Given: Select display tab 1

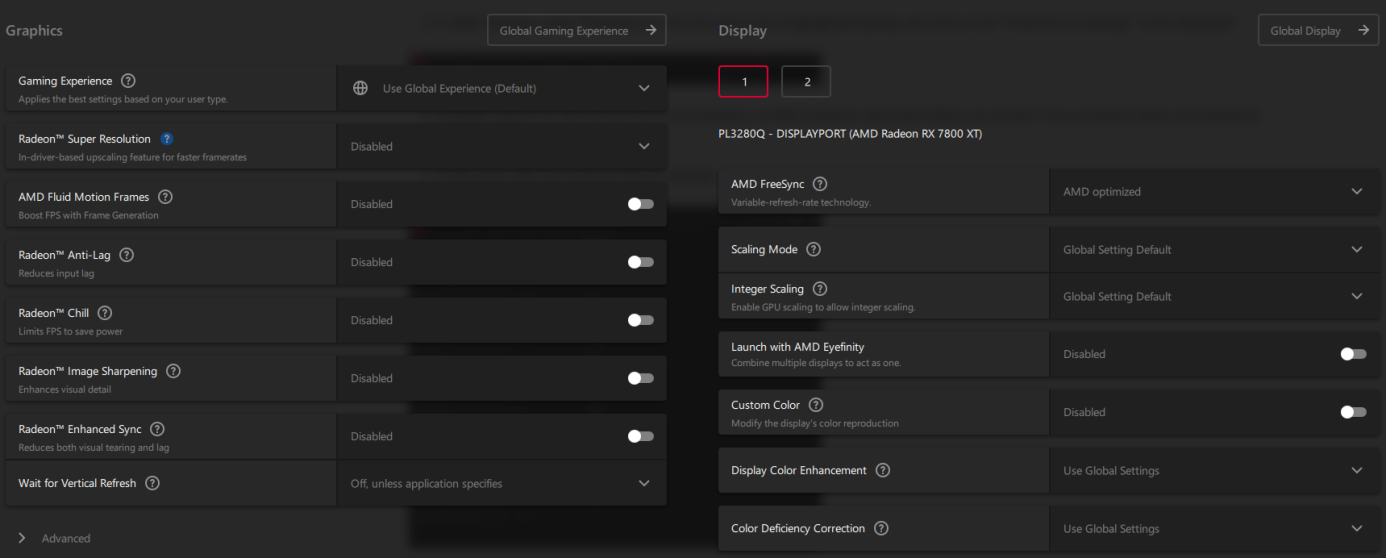Looking at the screenshot, I should point(743,81).
